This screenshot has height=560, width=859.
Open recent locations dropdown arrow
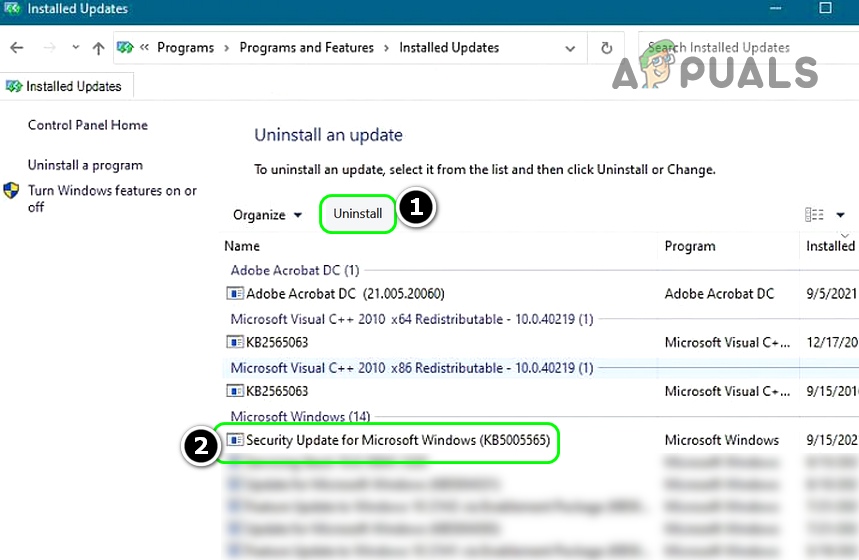pyautogui.click(x=76, y=48)
